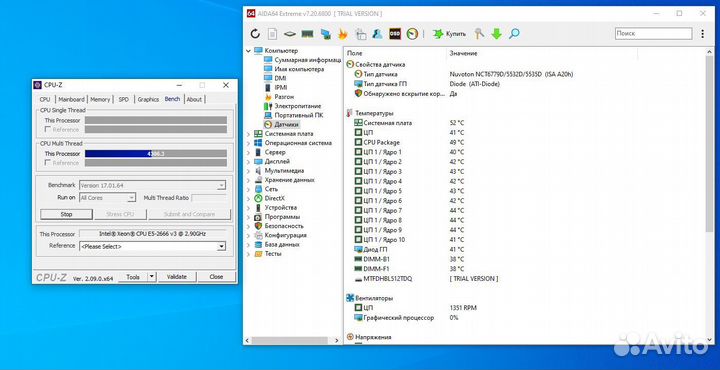Open the Report page icon in AIDA64
720x370 pixels.
pyautogui.click(x=272, y=34)
